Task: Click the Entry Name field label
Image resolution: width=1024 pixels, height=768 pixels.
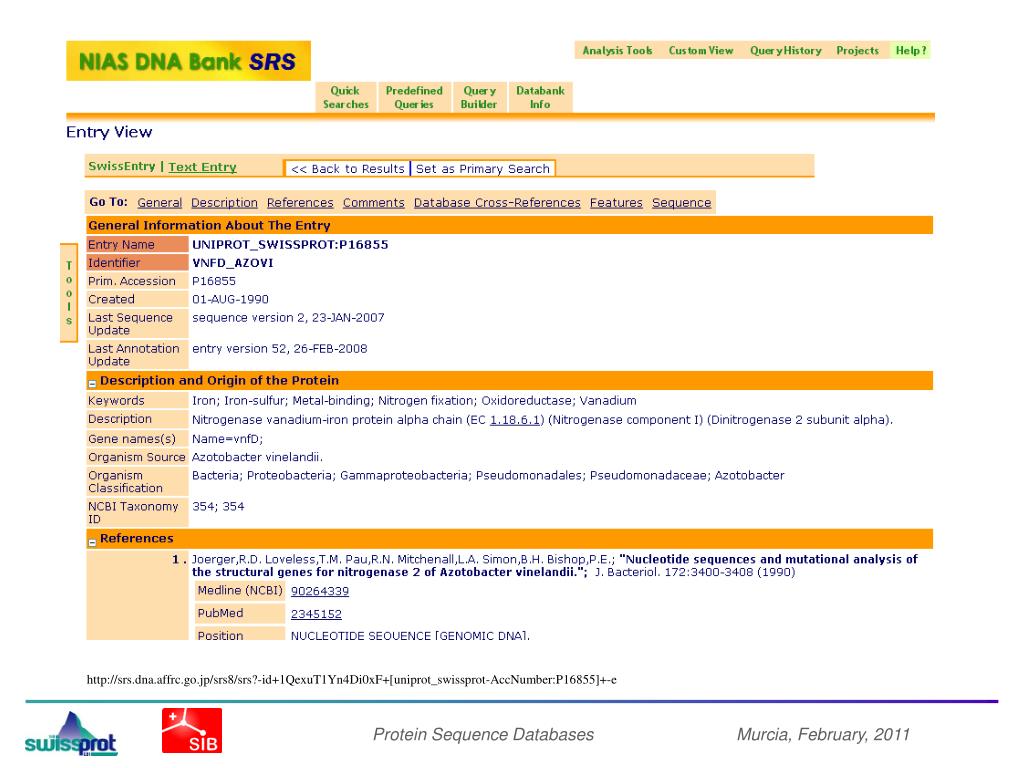Action: 137,244
